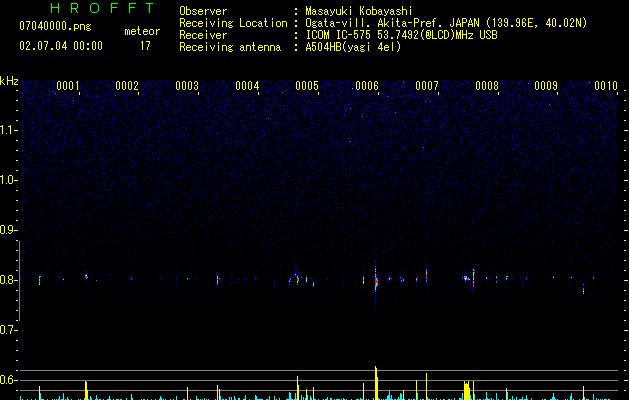This screenshot has width=629, height=400.
Task: Click the HROFFT title text
Action: coord(102,8)
